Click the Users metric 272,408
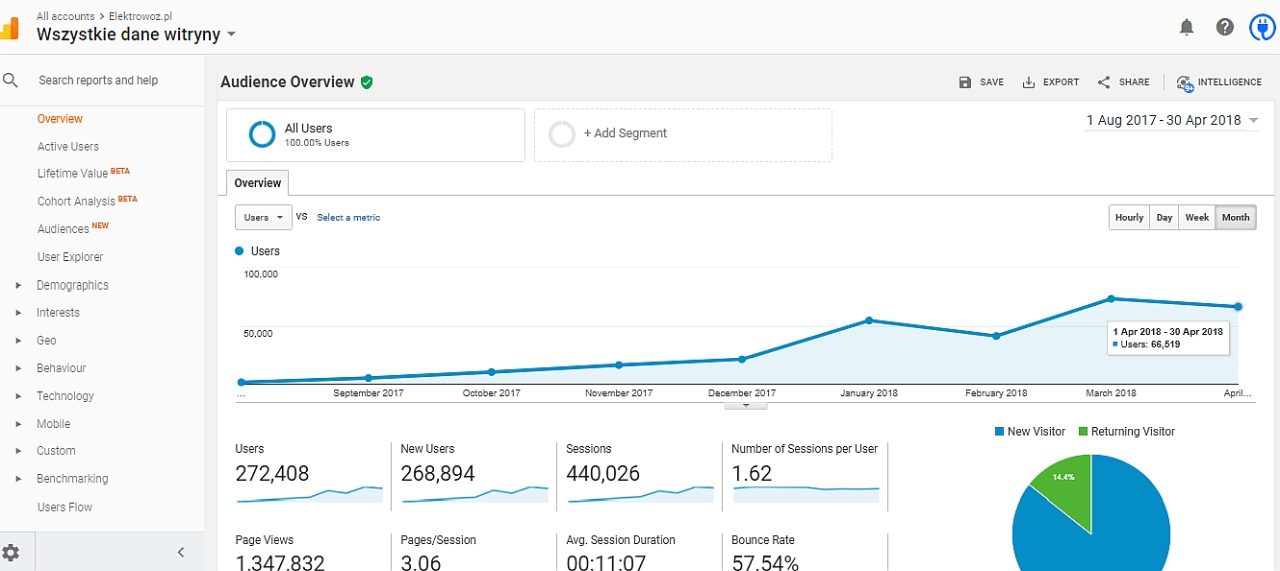Image resolution: width=1280 pixels, height=571 pixels. click(x=272, y=474)
